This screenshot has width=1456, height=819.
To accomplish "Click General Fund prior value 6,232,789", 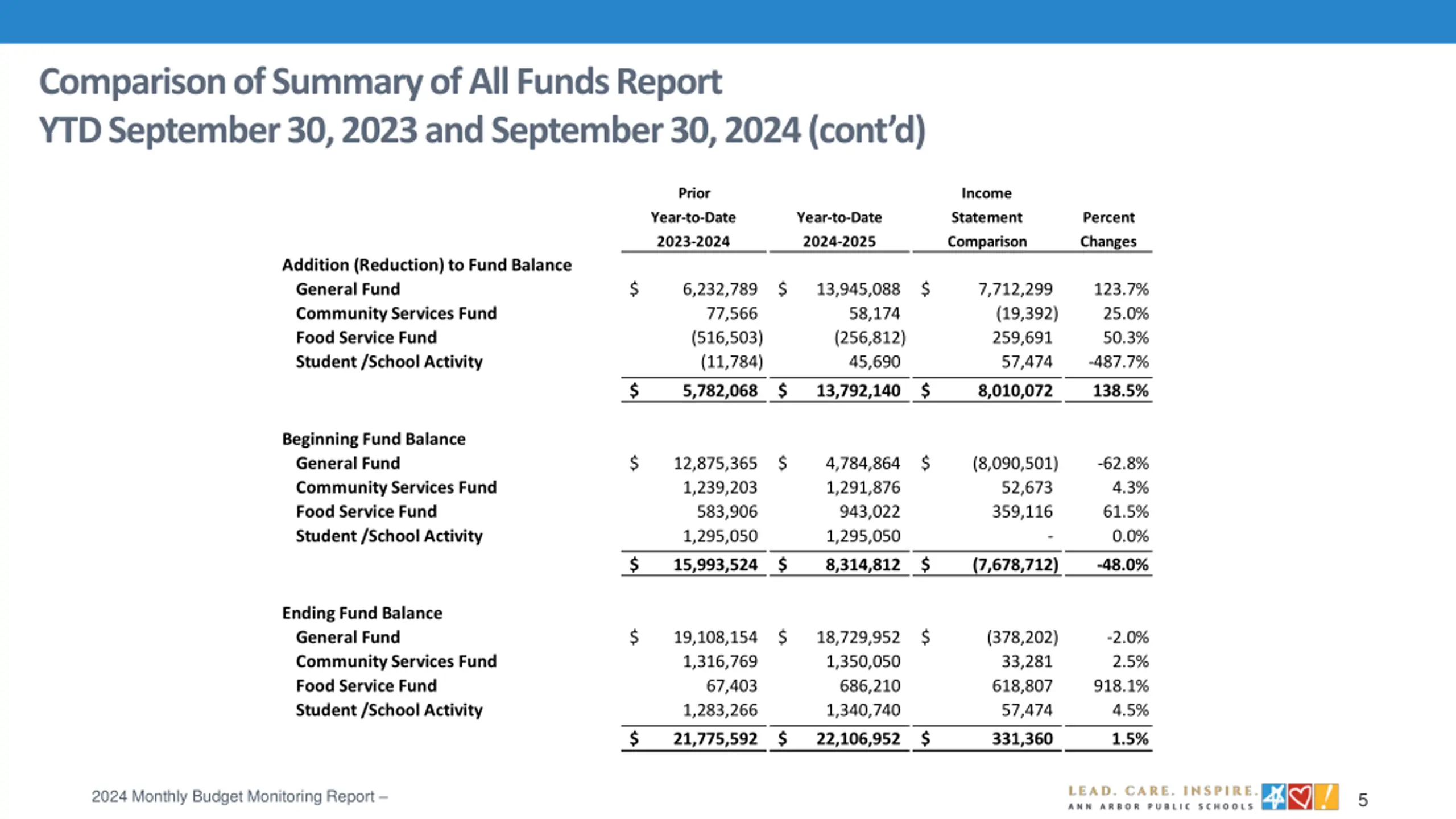I will coord(720,289).
